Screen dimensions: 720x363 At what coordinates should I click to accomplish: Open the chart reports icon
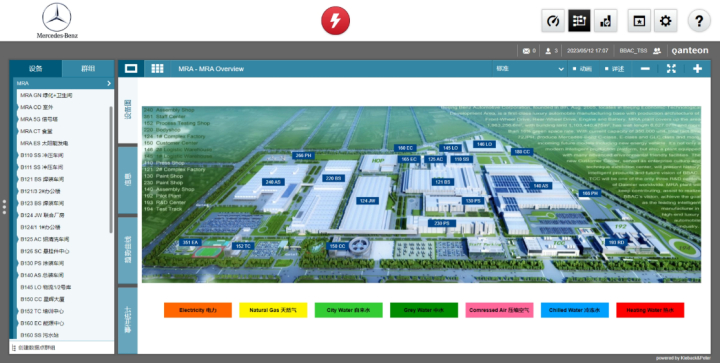606,21
